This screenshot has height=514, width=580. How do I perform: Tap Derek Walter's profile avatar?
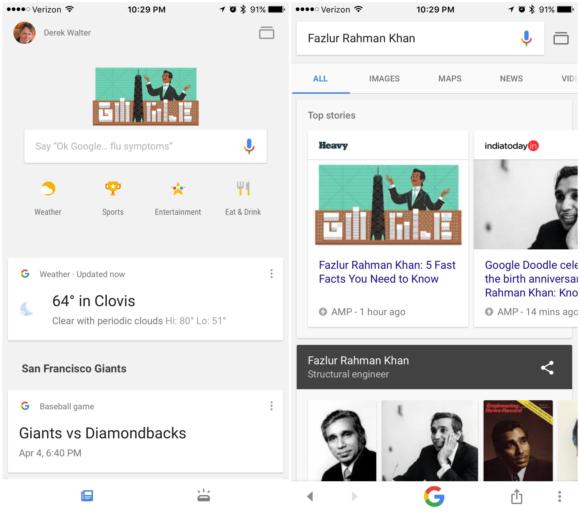(x=24, y=33)
